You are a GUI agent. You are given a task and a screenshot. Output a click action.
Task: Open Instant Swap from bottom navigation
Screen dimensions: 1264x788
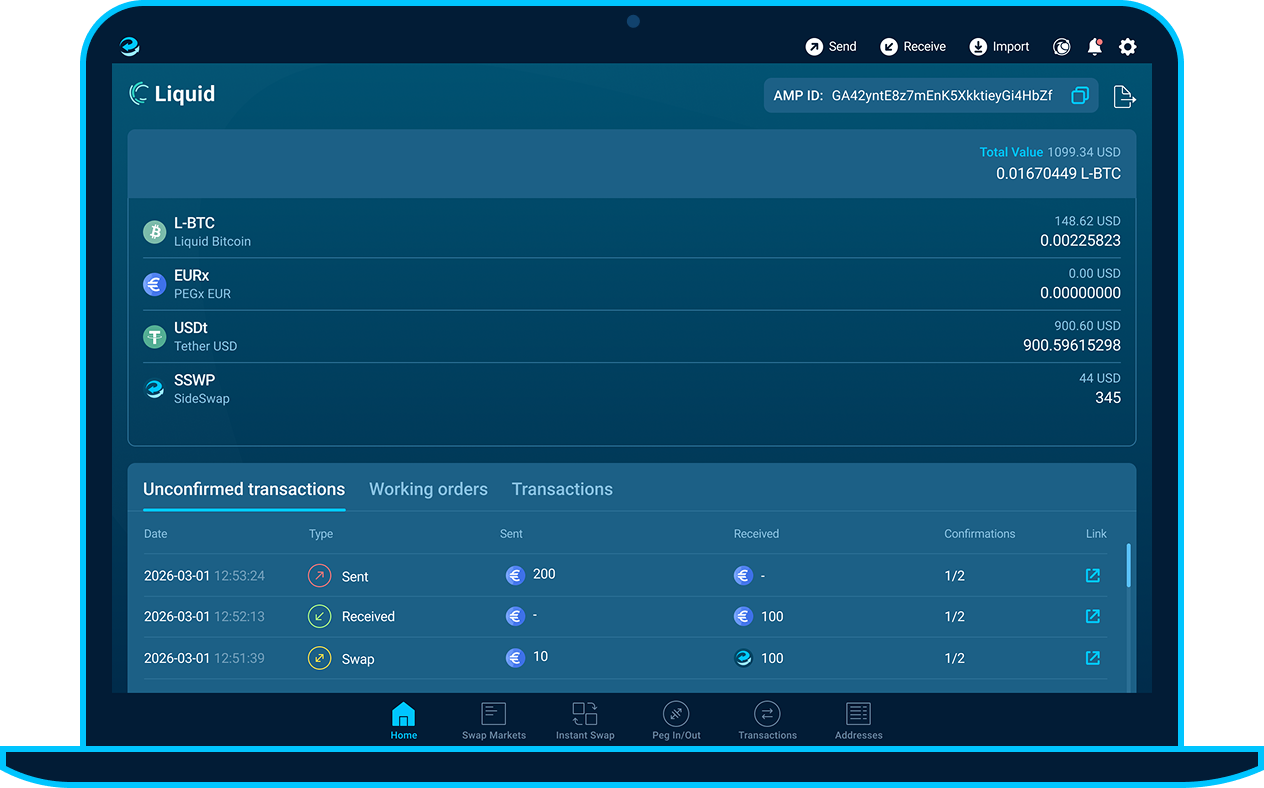pyautogui.click(x=585, y=720)
